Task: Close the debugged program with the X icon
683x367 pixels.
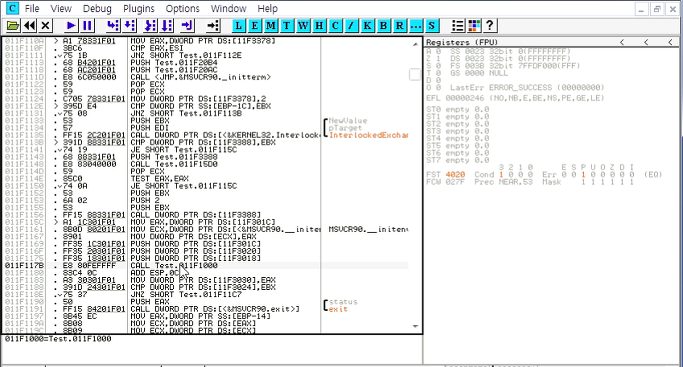Action: coord(45,26)
